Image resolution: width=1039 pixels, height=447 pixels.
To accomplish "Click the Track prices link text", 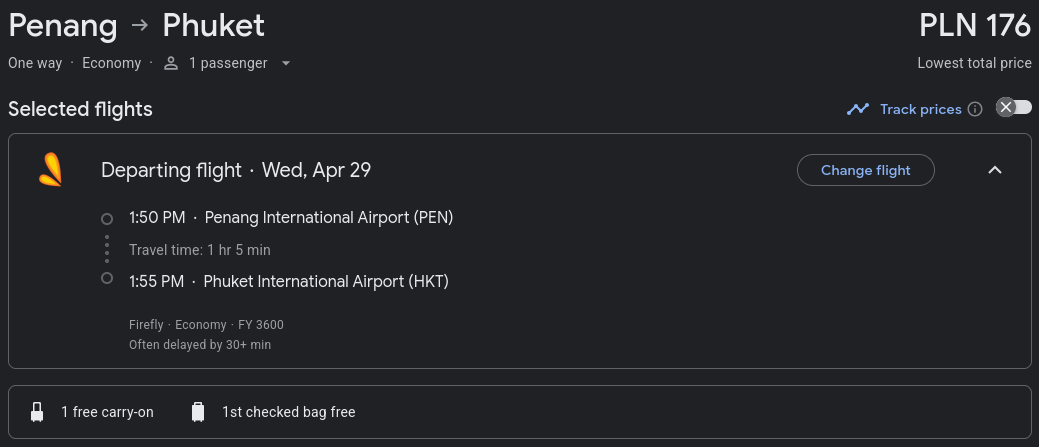I will pyautogui.click(x=920, y=109).
